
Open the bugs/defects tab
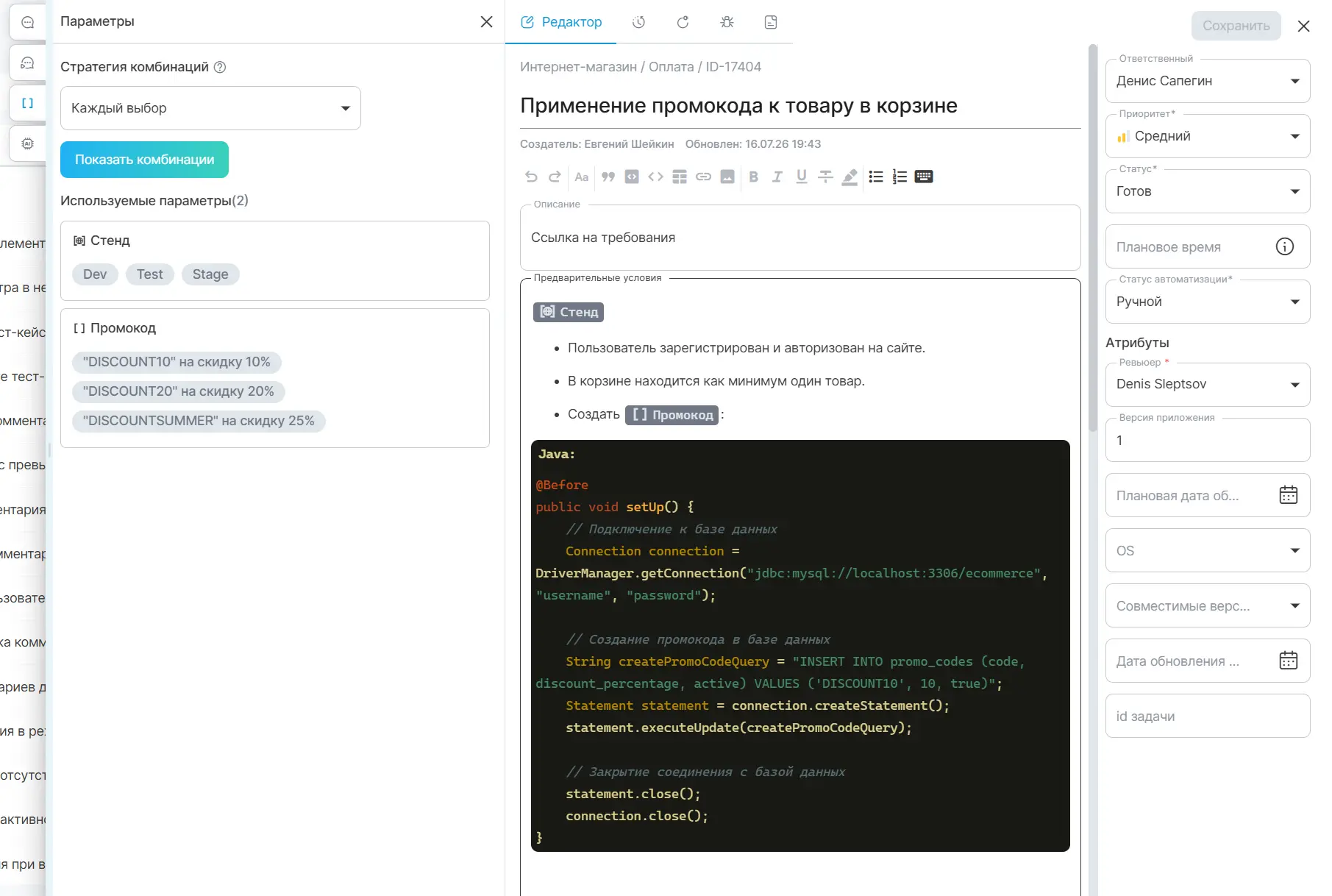point(727,22)
